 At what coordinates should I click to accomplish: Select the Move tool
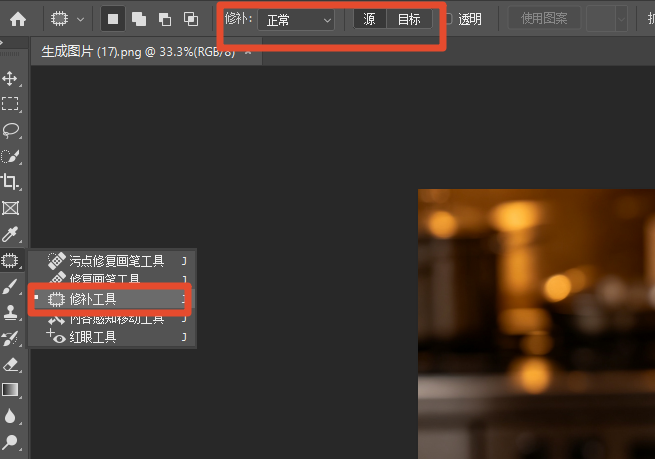[x=10, y=79]
